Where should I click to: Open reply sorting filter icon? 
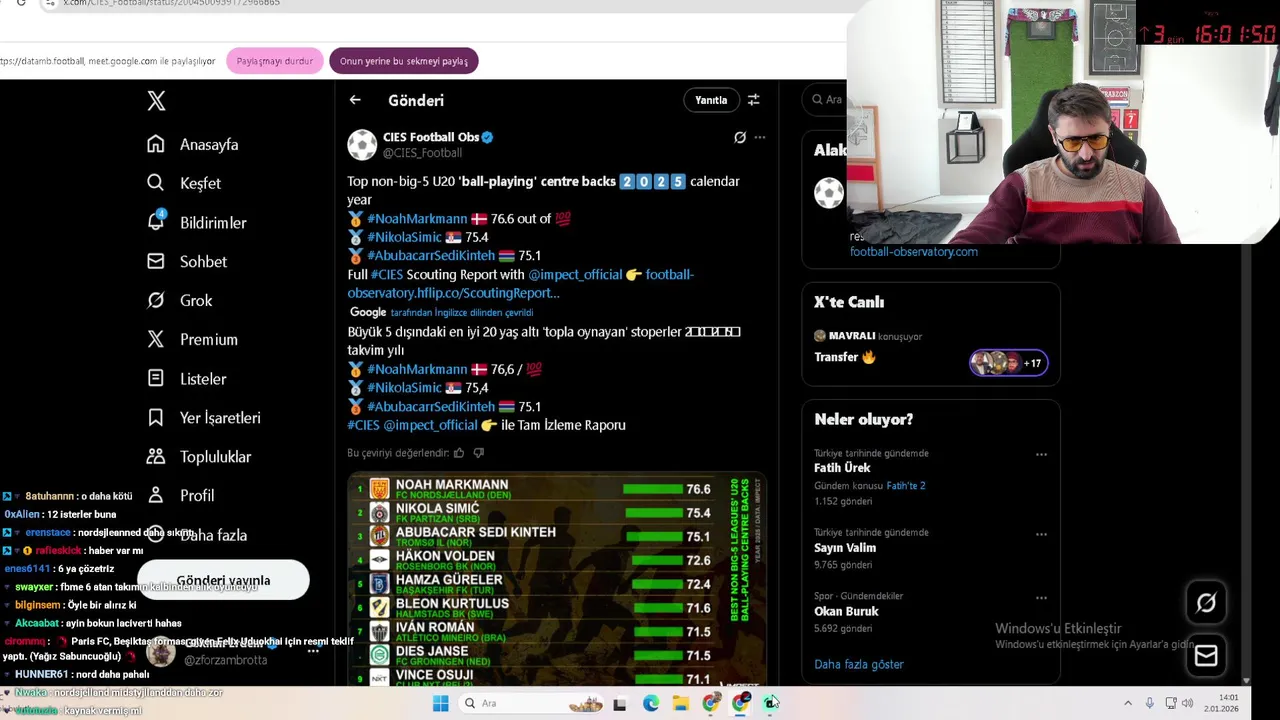754,100
